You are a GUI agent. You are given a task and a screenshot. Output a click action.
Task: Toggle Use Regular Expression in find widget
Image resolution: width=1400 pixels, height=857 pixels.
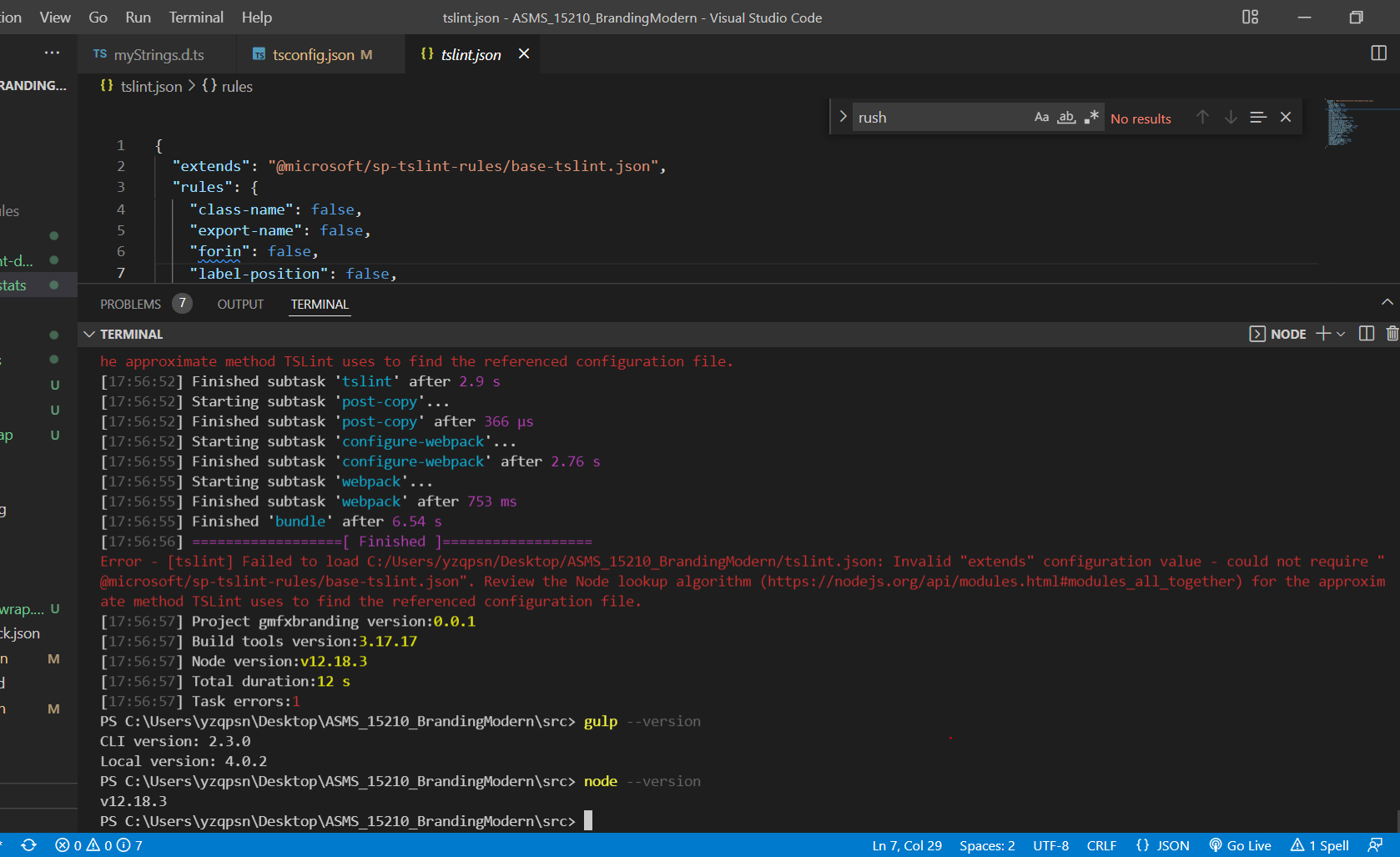pos(1091,117)
